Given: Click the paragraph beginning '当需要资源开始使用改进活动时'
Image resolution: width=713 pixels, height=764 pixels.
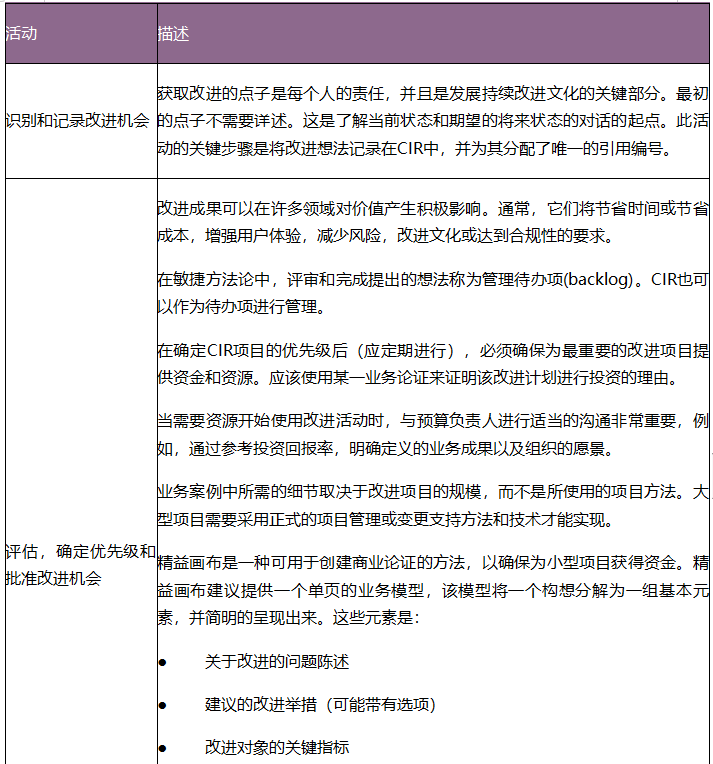Looking at the screenshot, I should pyautogui.click(x=432, y=435).
